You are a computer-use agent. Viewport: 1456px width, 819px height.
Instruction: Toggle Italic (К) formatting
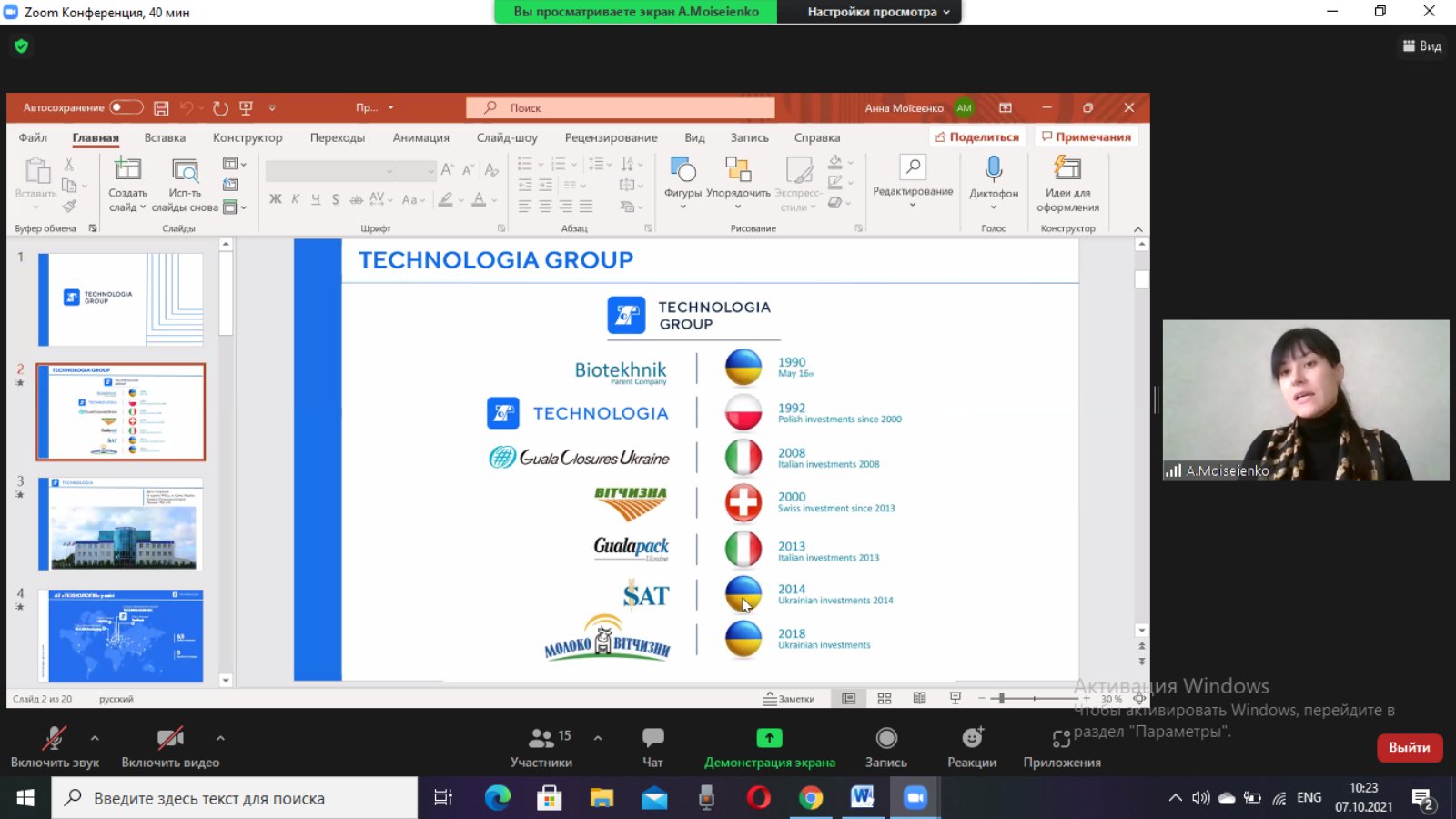tap(296, 199)
